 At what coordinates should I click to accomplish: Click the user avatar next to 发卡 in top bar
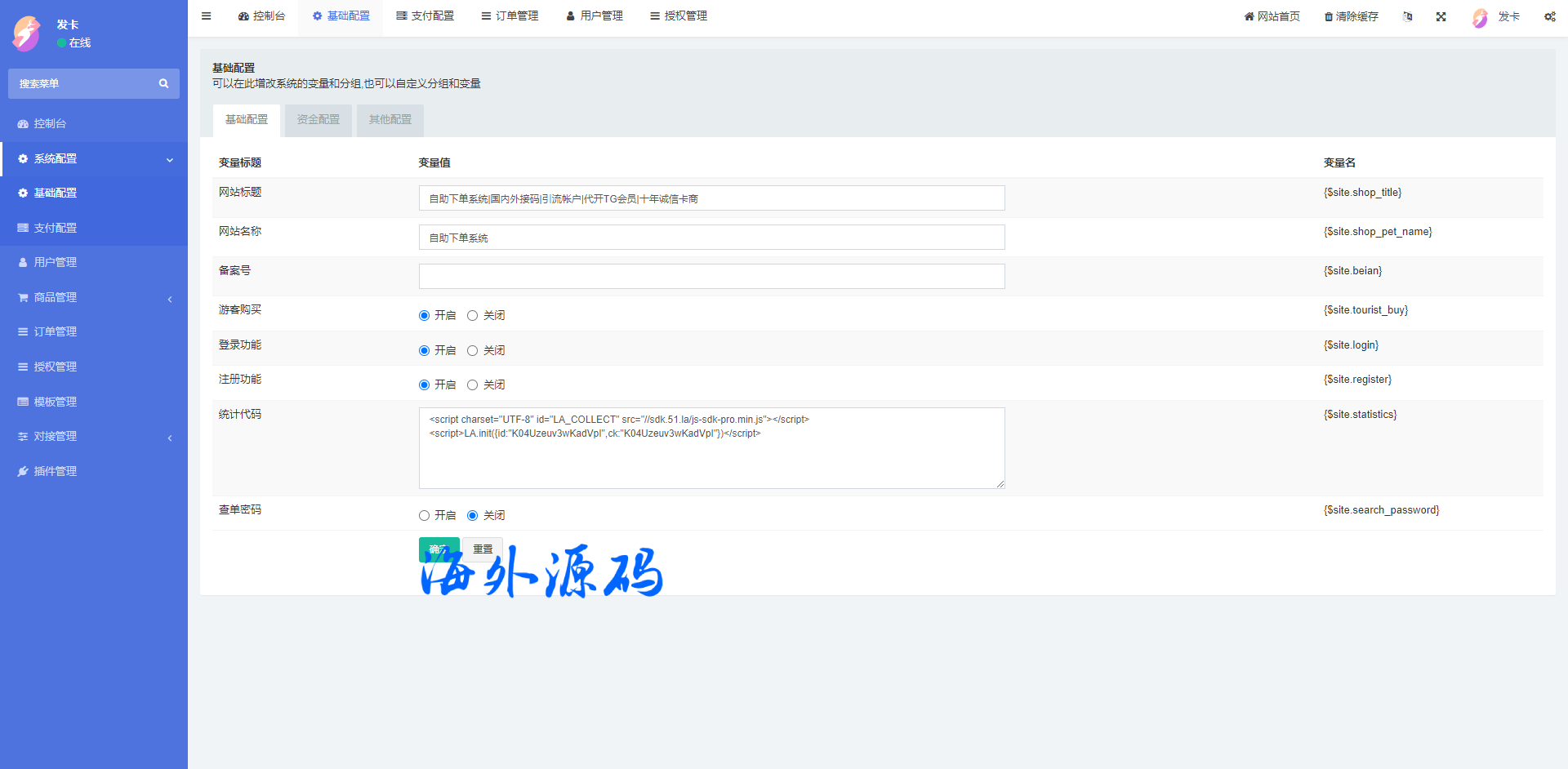pyautogui.click(x=1480, y=17)
